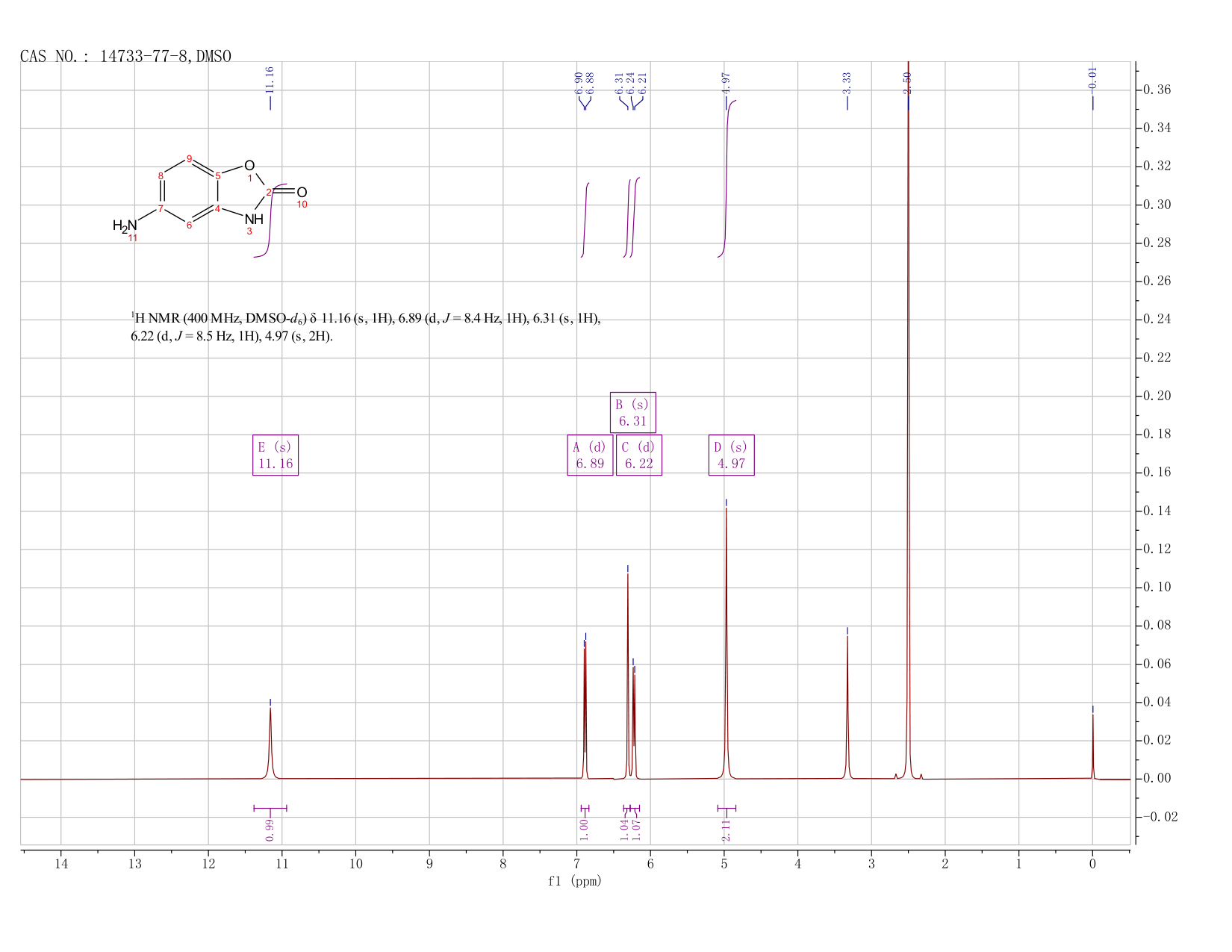Image resolution: width=1232 pixels, height=952 pixels.
Task: Click the carbonyl O atom labeled 10
Action: tap(302, 193)
